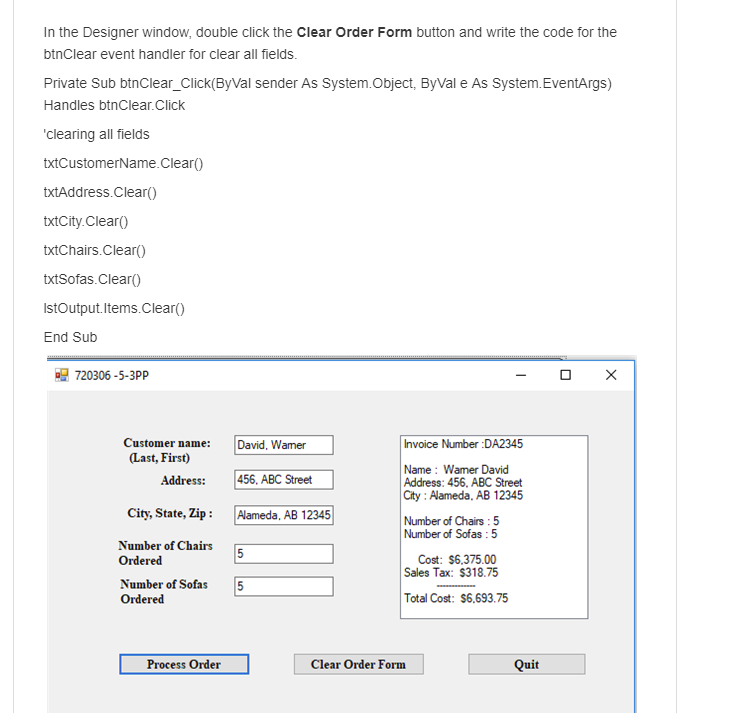The width and height of the screenshot is (736, 713).
Task: Click the 'txtChairs.Clear()' code line
Action: (95, 250)
